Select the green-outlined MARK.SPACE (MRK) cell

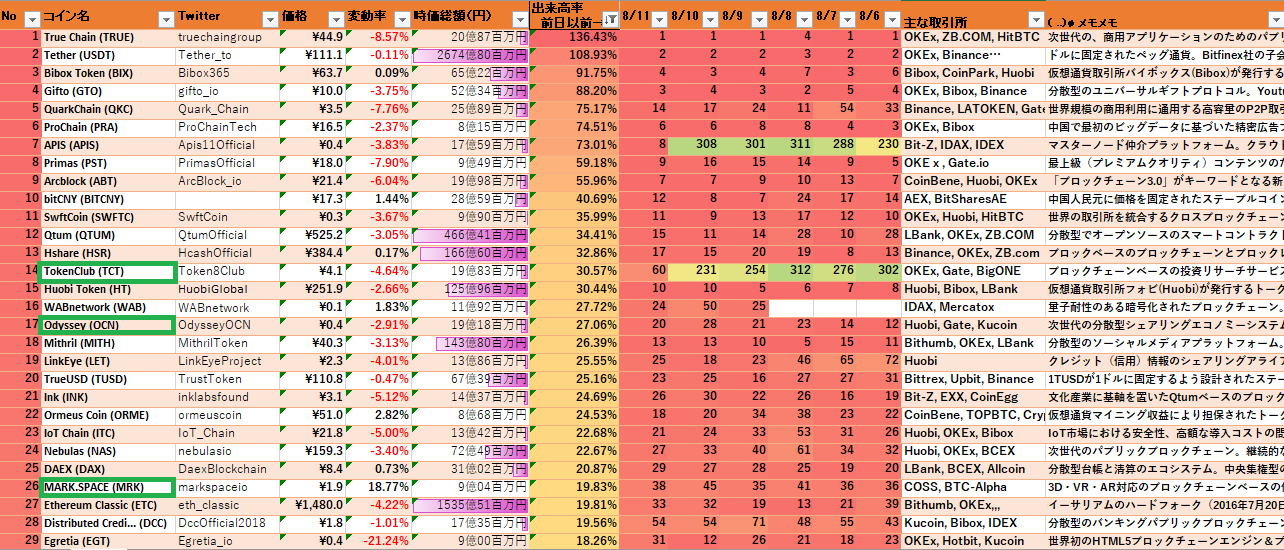tap(107, 487)
